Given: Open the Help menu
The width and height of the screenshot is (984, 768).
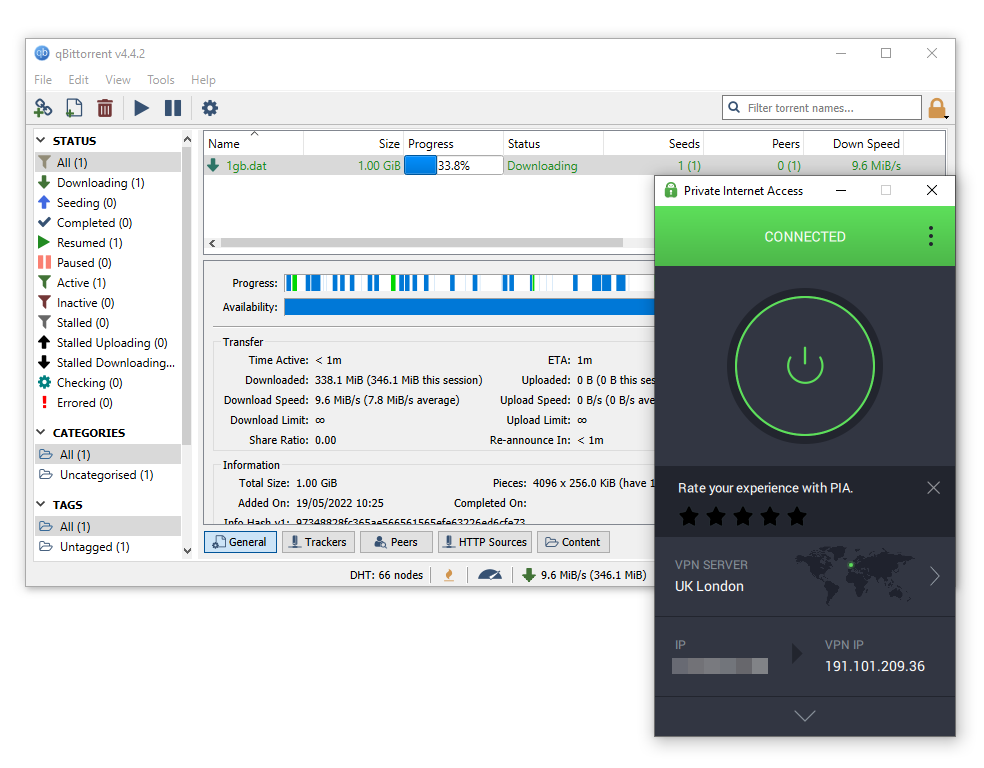Looking at the screenshot, I should (203, 80).
